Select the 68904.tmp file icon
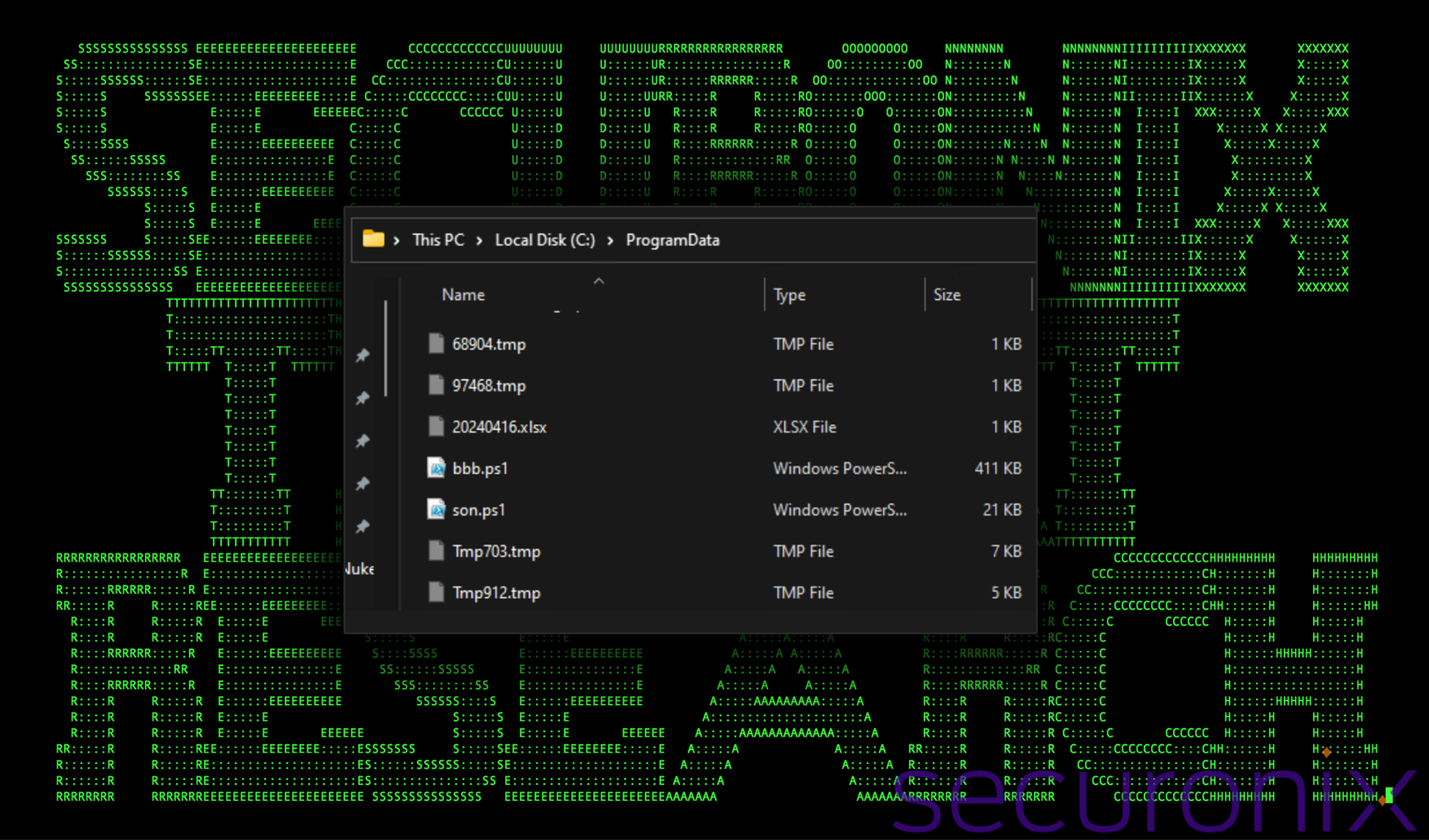Viewport: 1429px width, 840px height. (x=436, y=344)
